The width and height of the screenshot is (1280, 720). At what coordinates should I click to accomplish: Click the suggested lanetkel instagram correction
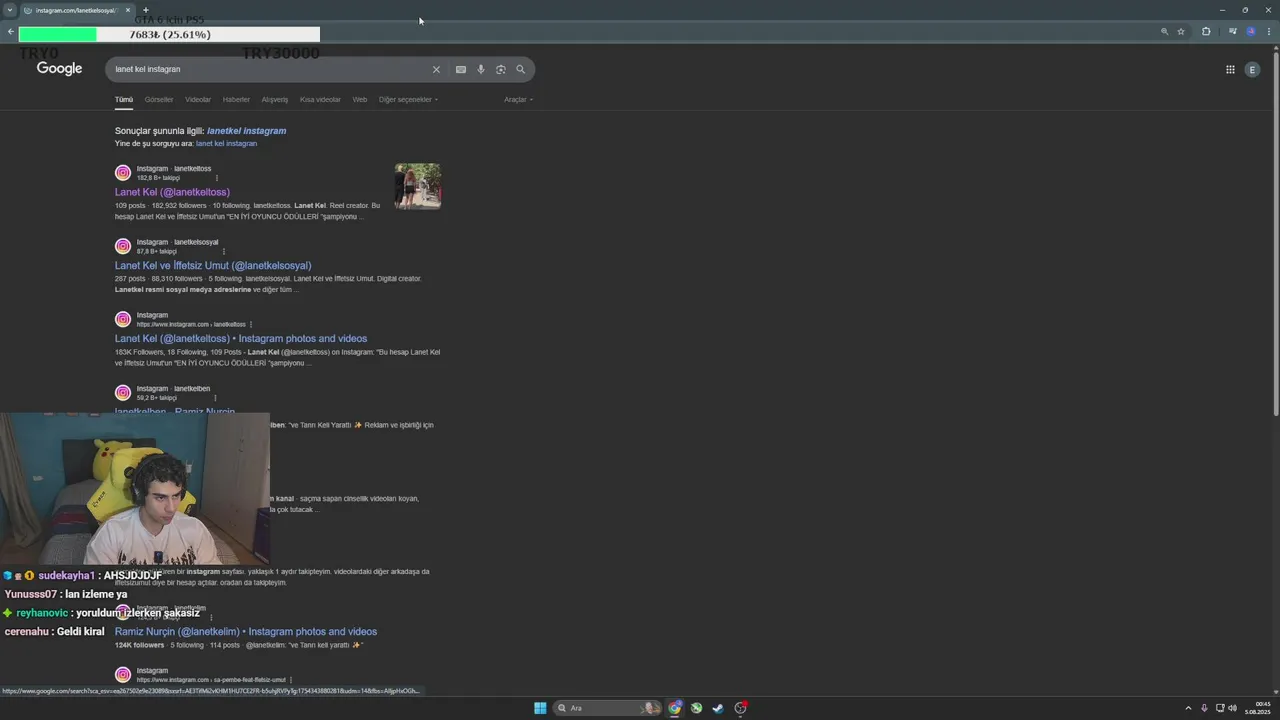tap(246, 131)
